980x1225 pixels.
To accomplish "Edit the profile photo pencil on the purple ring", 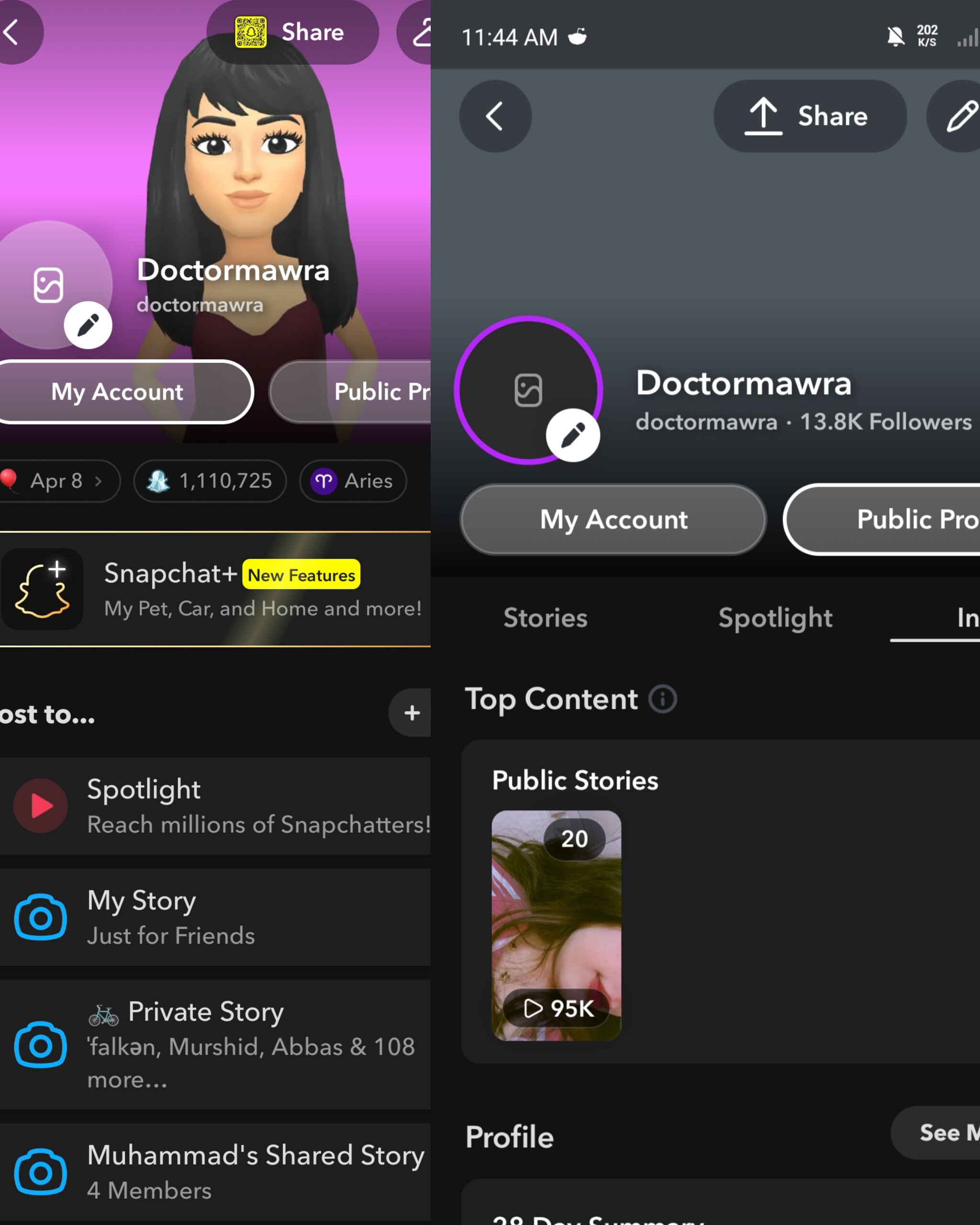I will [573, 435].
